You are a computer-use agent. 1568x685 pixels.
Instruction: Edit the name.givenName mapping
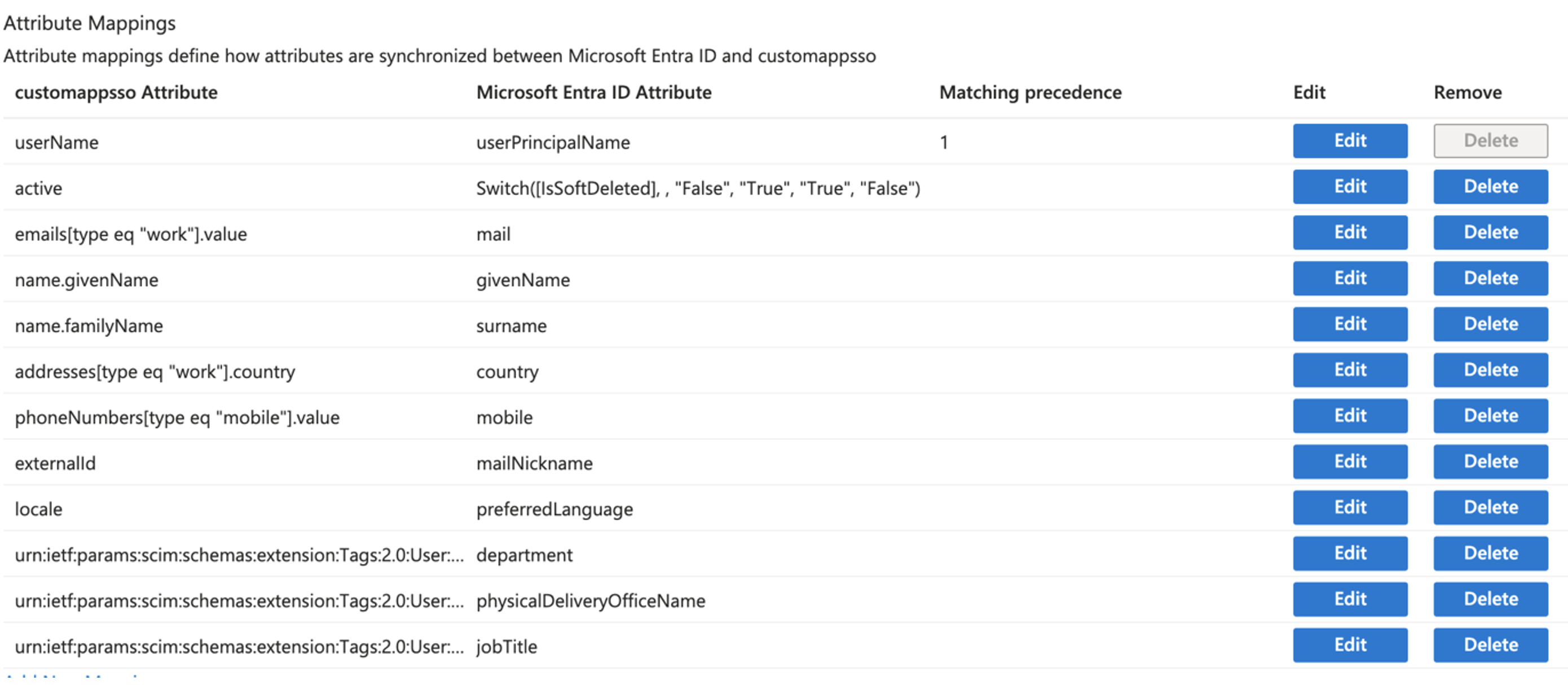click(x=1350, y=278)
